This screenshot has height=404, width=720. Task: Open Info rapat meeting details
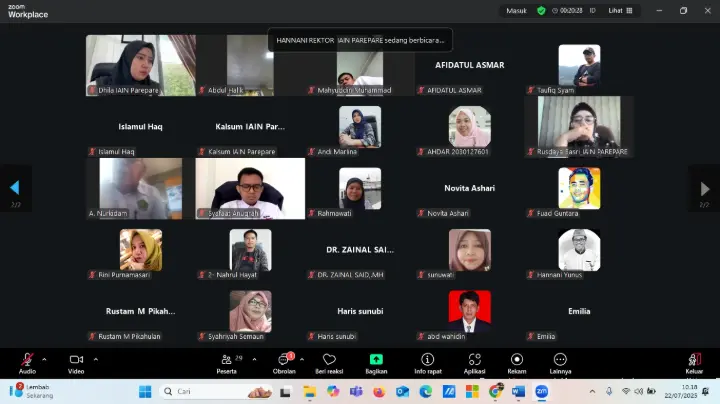pos(427,360)
